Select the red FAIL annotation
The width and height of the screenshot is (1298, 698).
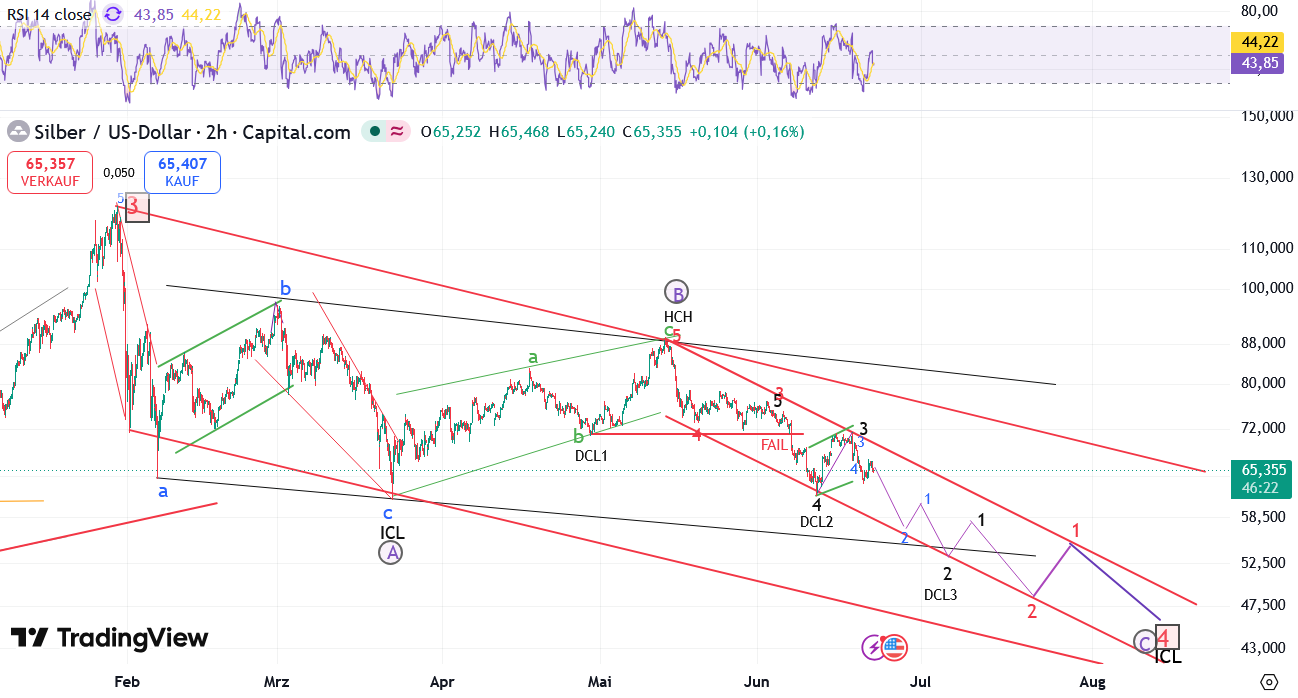pos(774,445)
